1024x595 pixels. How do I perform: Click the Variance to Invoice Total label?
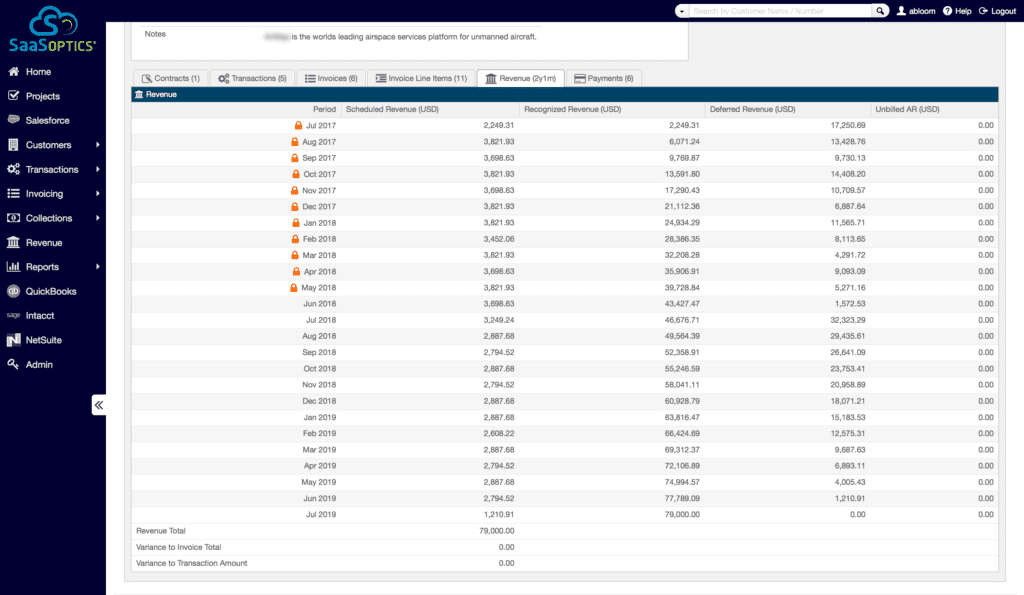[178, 547]
